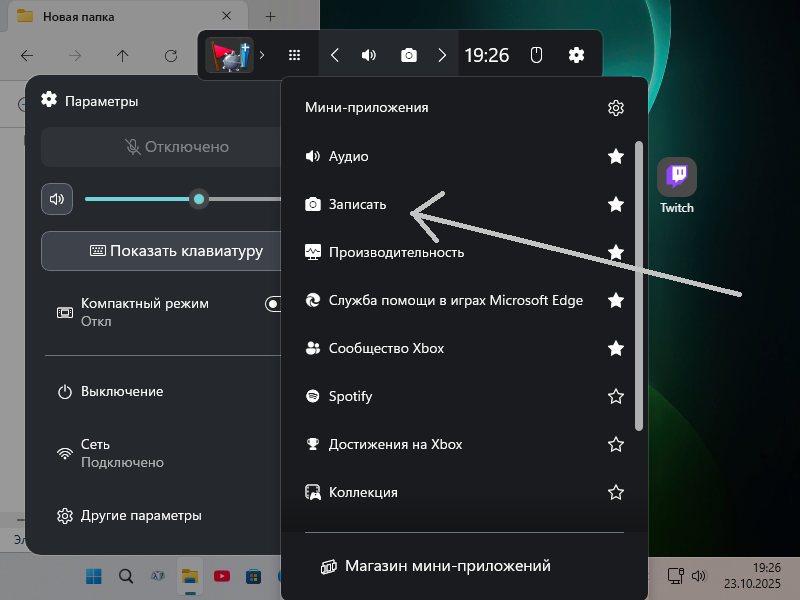Screen dimensions: 800x600
Task: Mute volume with the speaker button
Action: coord(57,198)
